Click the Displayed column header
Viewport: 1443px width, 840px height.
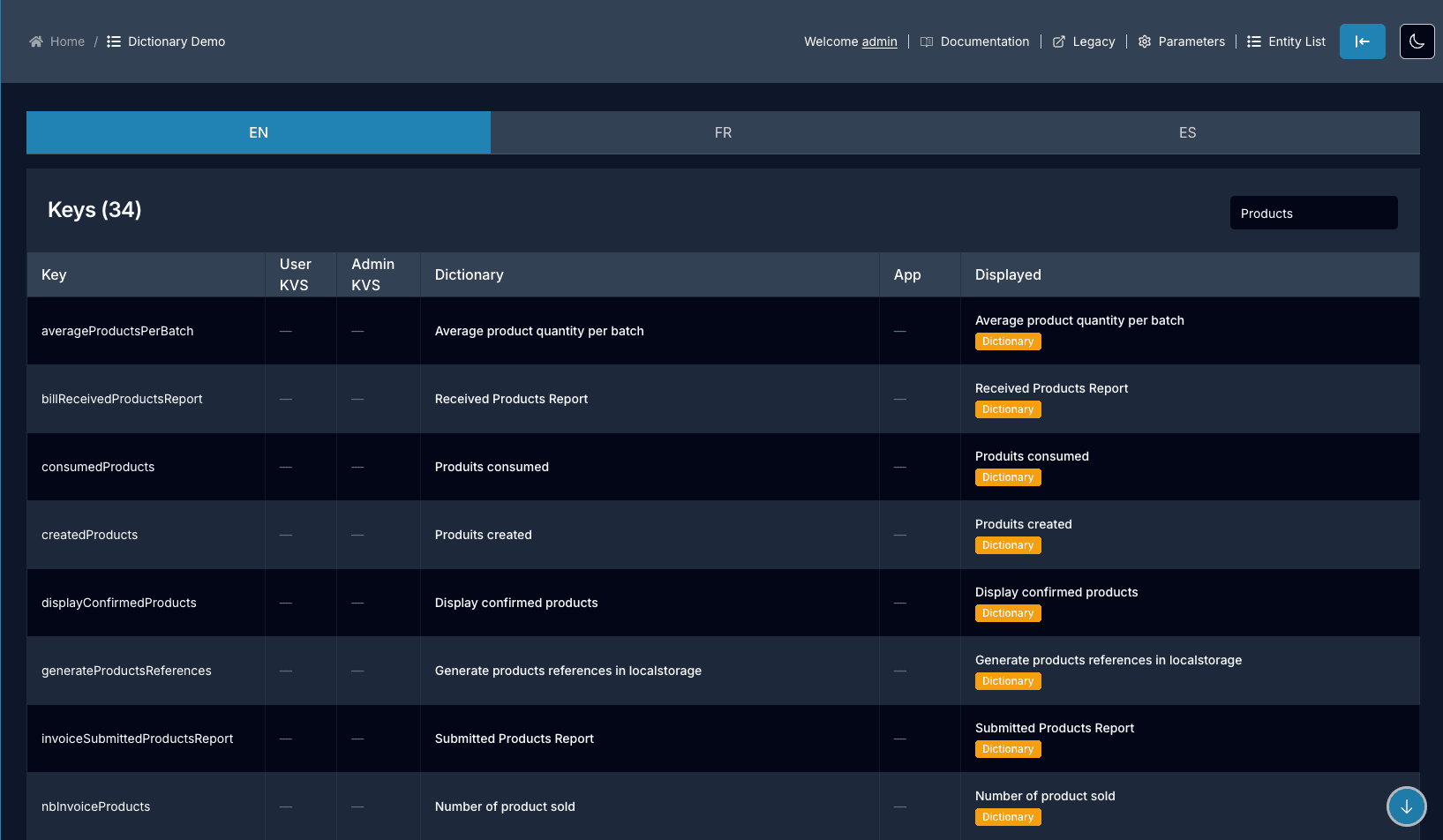(1190, 274)
